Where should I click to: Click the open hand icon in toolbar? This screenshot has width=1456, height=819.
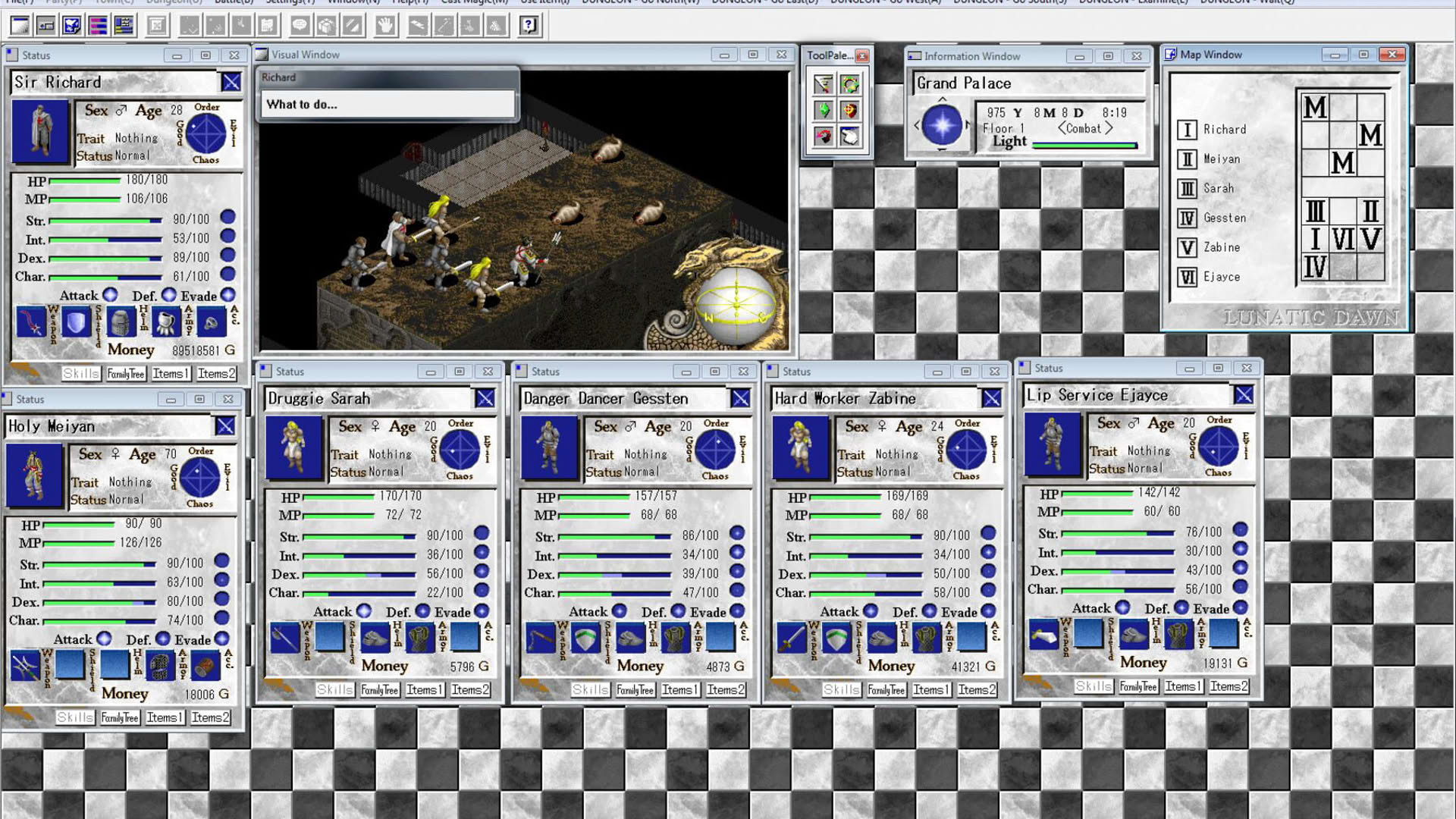coord(385,26)
